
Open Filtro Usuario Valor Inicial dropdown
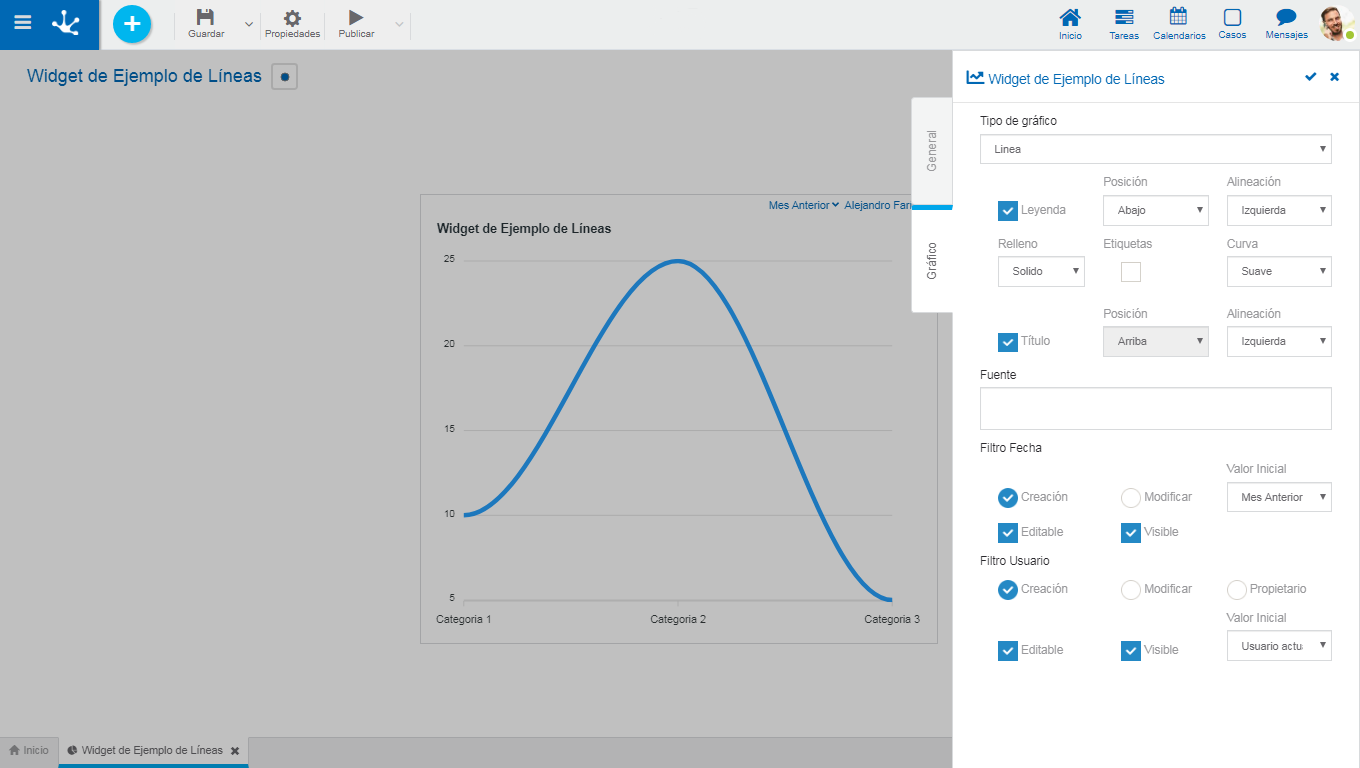point(1279,646)
